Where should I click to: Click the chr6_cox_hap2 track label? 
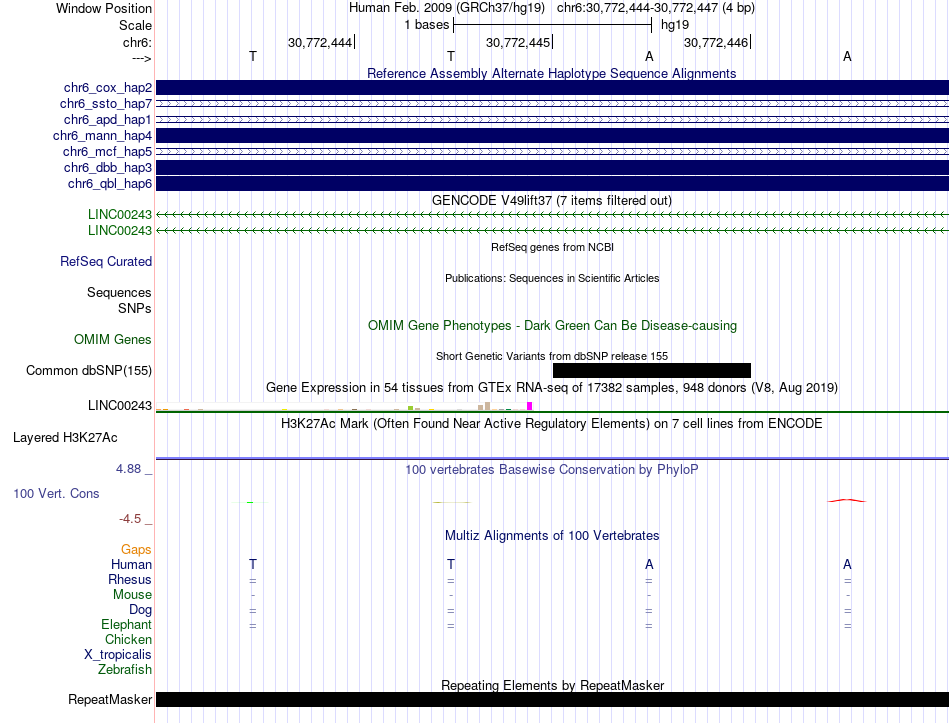(108, 88)
